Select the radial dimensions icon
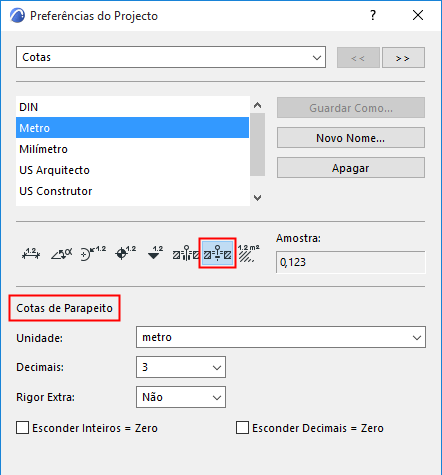 click(93, 254)
